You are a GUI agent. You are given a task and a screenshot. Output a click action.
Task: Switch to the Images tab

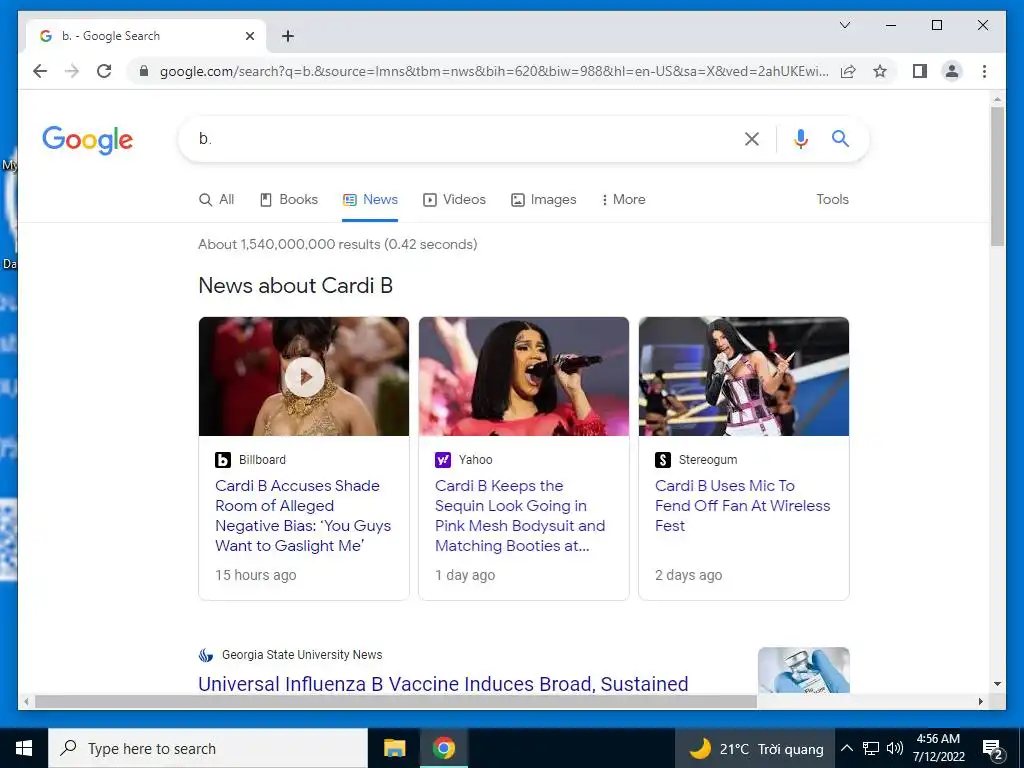pyautogui.click(x=543, y=199)
